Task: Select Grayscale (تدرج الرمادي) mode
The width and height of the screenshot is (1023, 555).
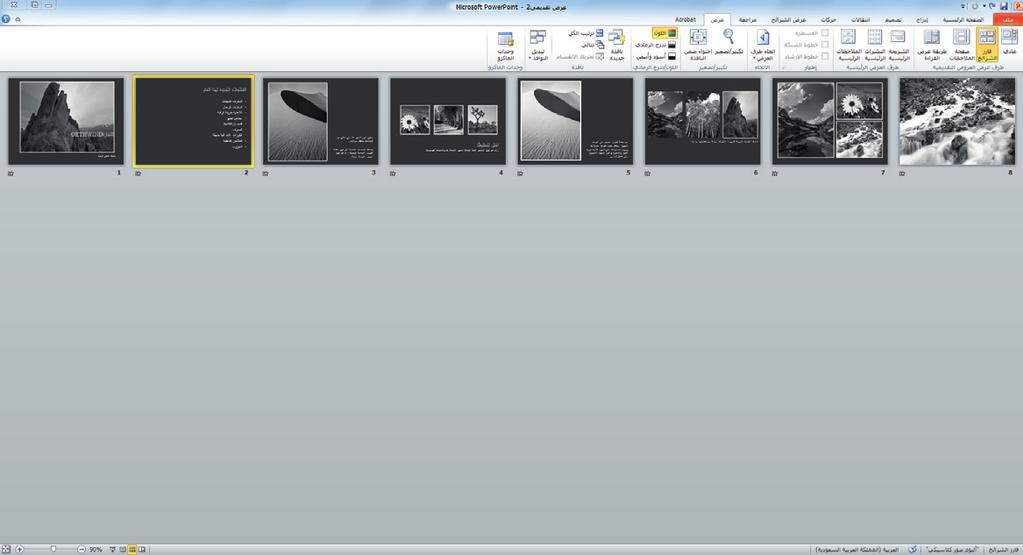Action: [x=656, y=44]
